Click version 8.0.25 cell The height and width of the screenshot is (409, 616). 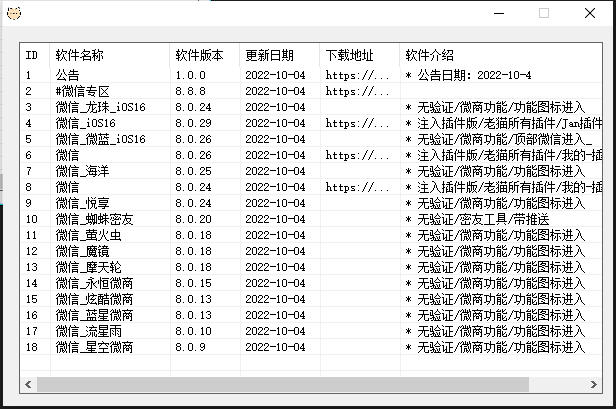click(193, 171)
